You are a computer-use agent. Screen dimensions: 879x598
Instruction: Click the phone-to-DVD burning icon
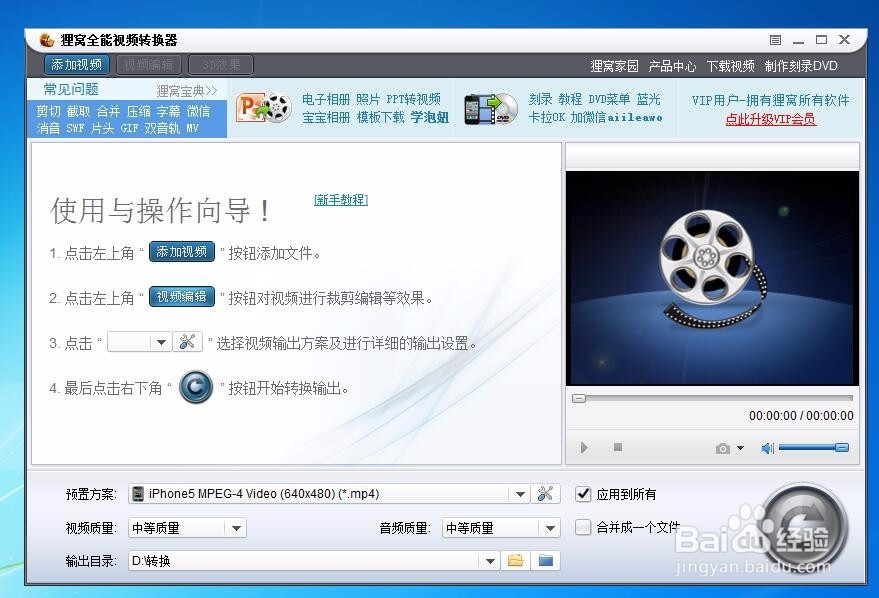pos(491,108)
